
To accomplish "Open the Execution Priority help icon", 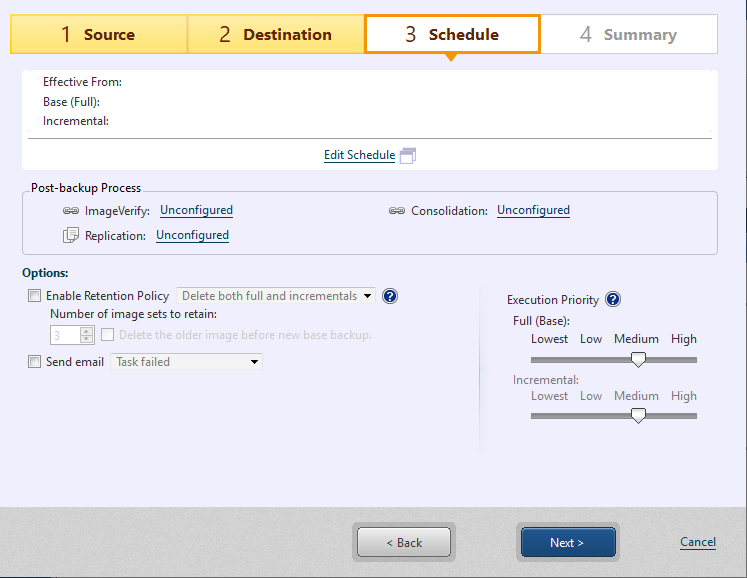I will click(613, 299).
